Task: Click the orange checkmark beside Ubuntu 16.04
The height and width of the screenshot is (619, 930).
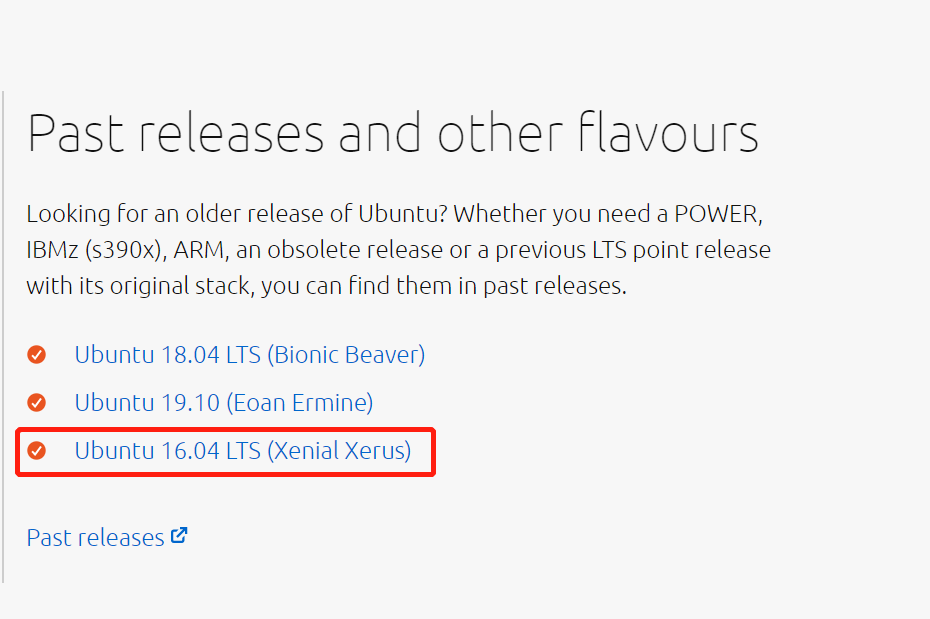Action: (x=36, y=451)
